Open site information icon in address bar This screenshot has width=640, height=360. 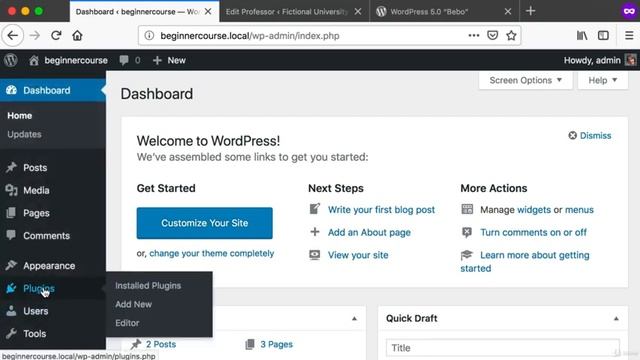pos(149,36)
